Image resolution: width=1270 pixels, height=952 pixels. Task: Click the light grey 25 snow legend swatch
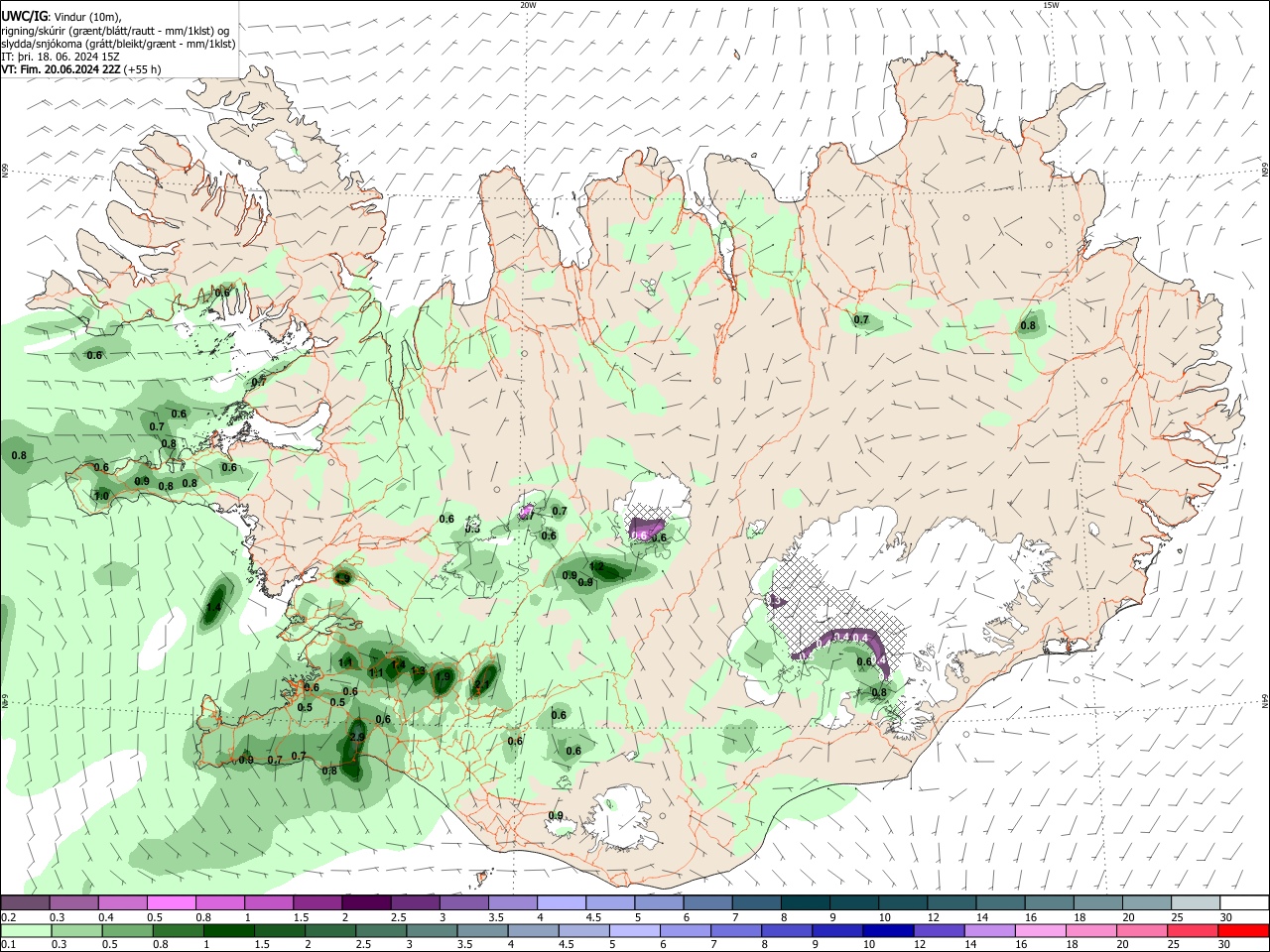tap(1195, 902)
